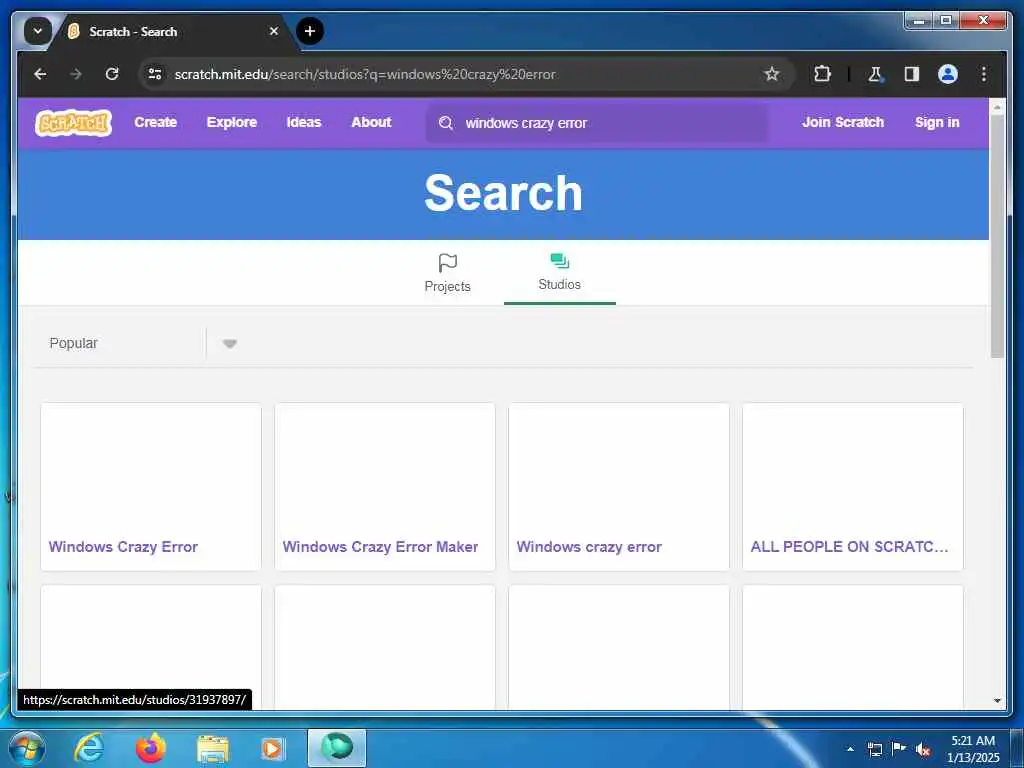This screenshot has width=1024, height=768.
Task: Close the Scratch - Search tab
Action: pos(274,31)
